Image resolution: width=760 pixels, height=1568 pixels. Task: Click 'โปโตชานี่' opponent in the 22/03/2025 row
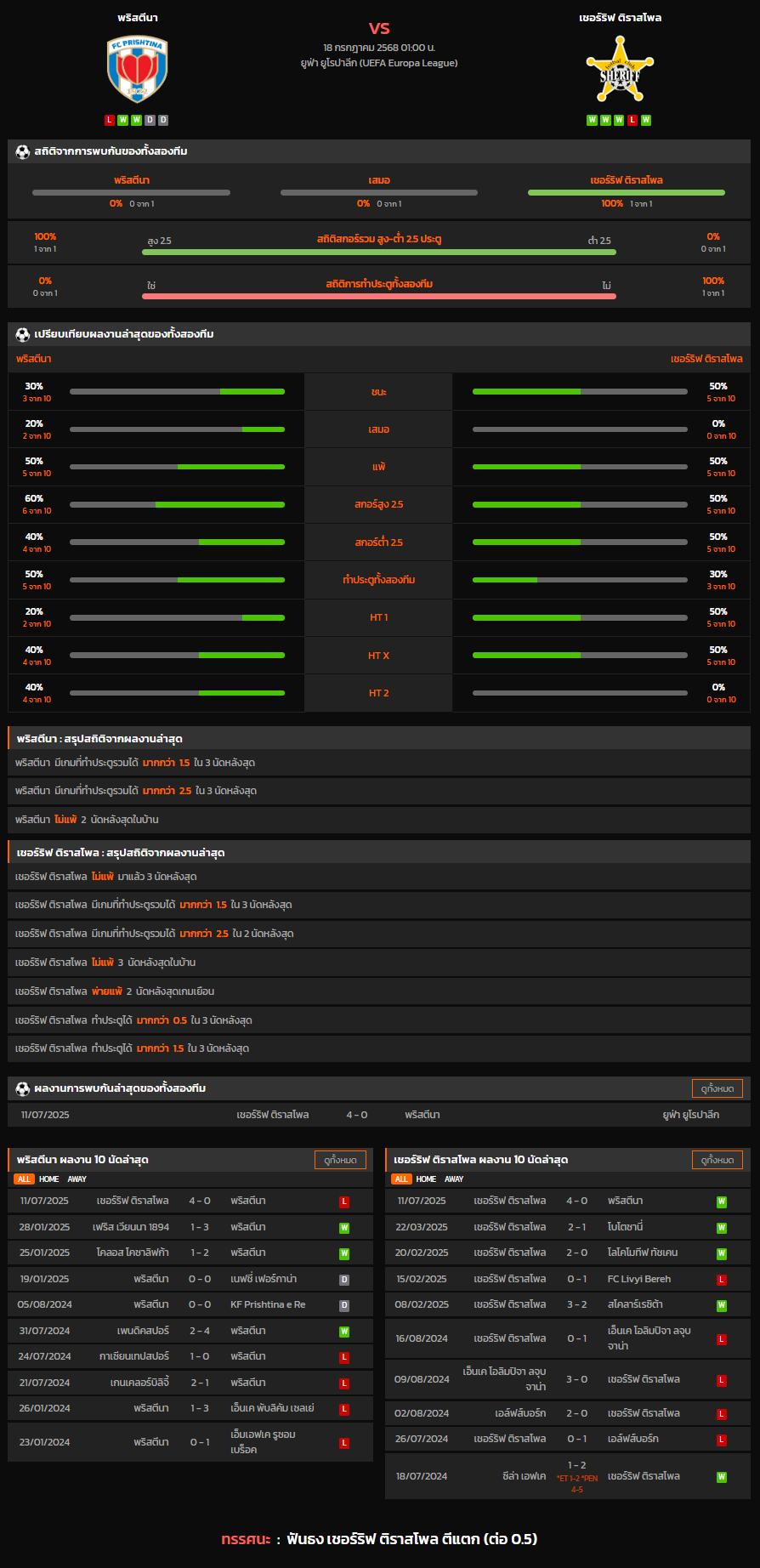click(626, 1227)
